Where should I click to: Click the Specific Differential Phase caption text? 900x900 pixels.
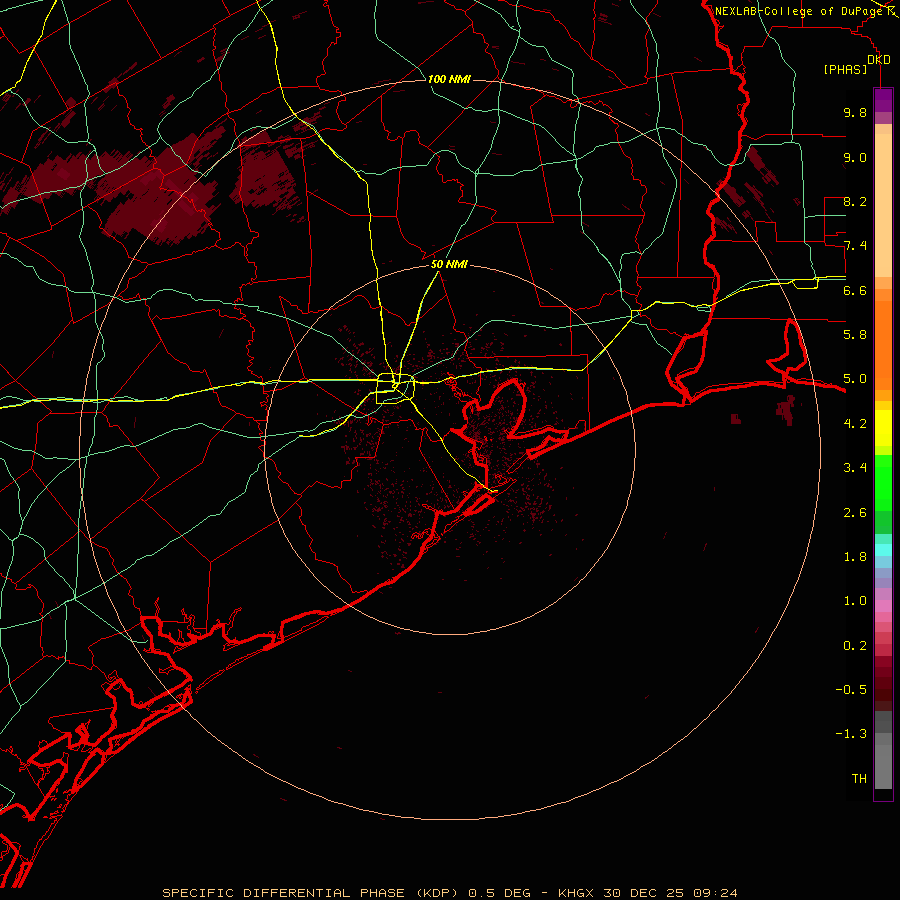449,893
